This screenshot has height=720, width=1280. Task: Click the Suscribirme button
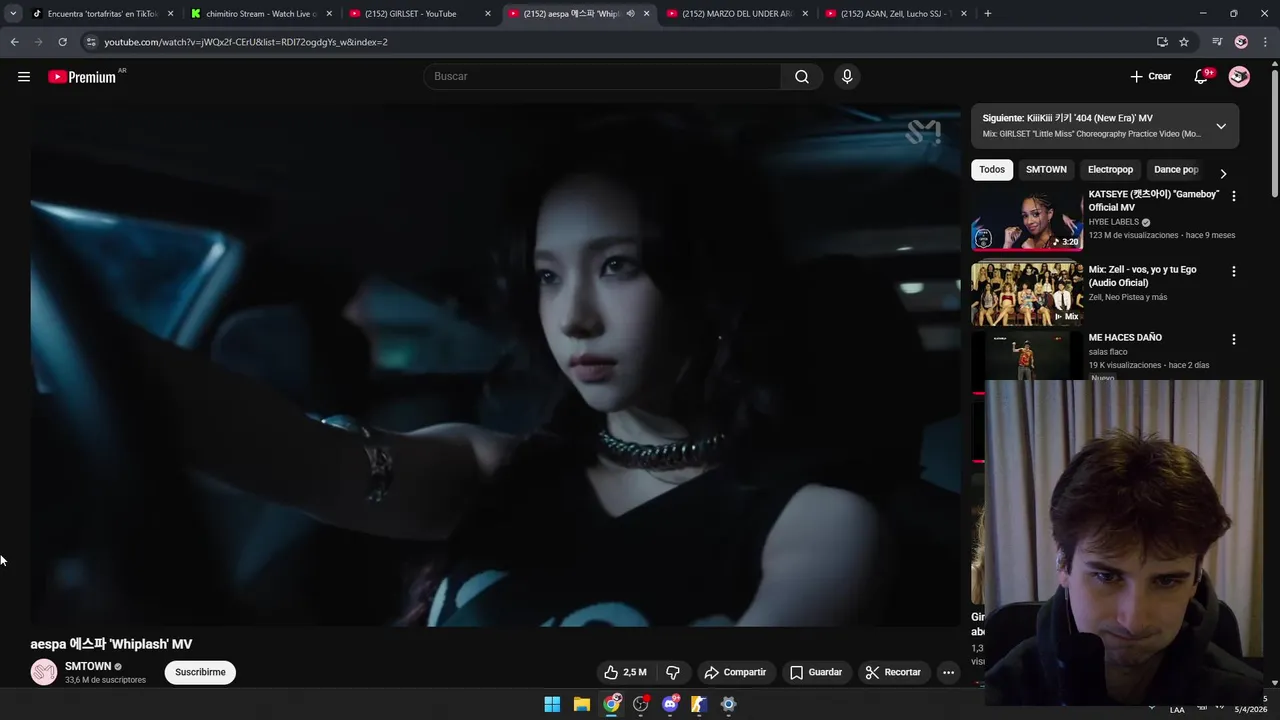[200, 672]
